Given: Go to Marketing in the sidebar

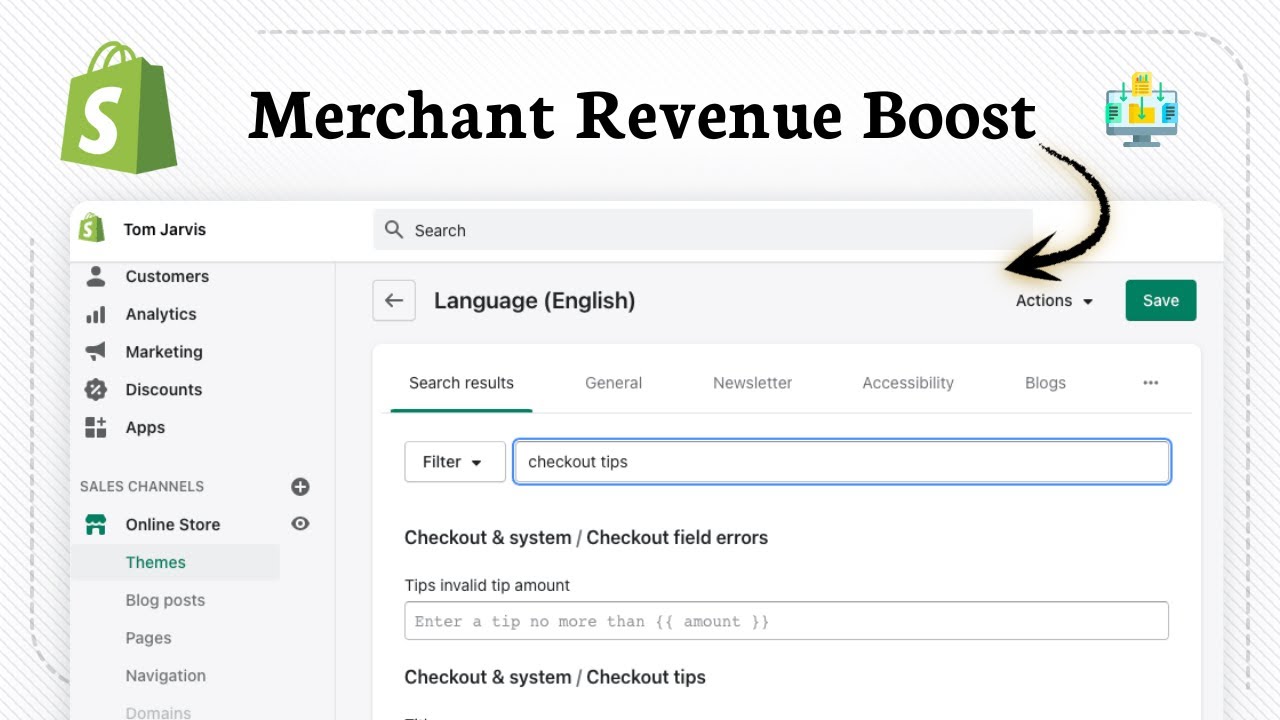Looking at the screenshot, I should pyautogui.click(x=164, y=352).
